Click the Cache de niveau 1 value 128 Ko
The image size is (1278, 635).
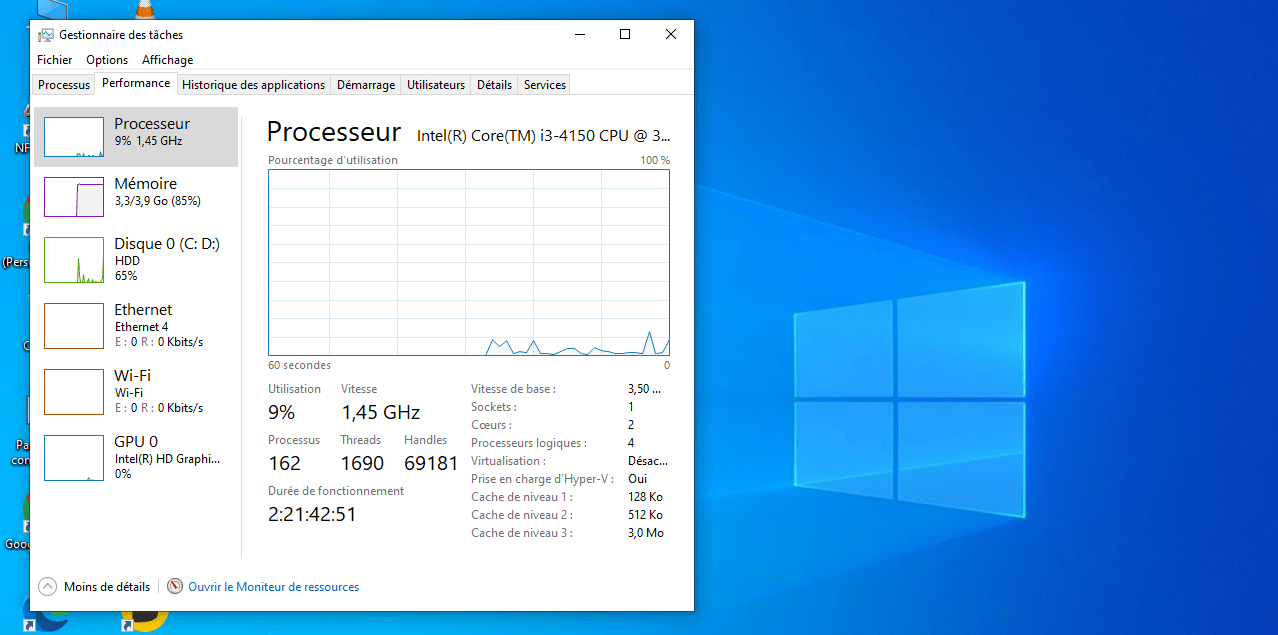click(645, 497)
